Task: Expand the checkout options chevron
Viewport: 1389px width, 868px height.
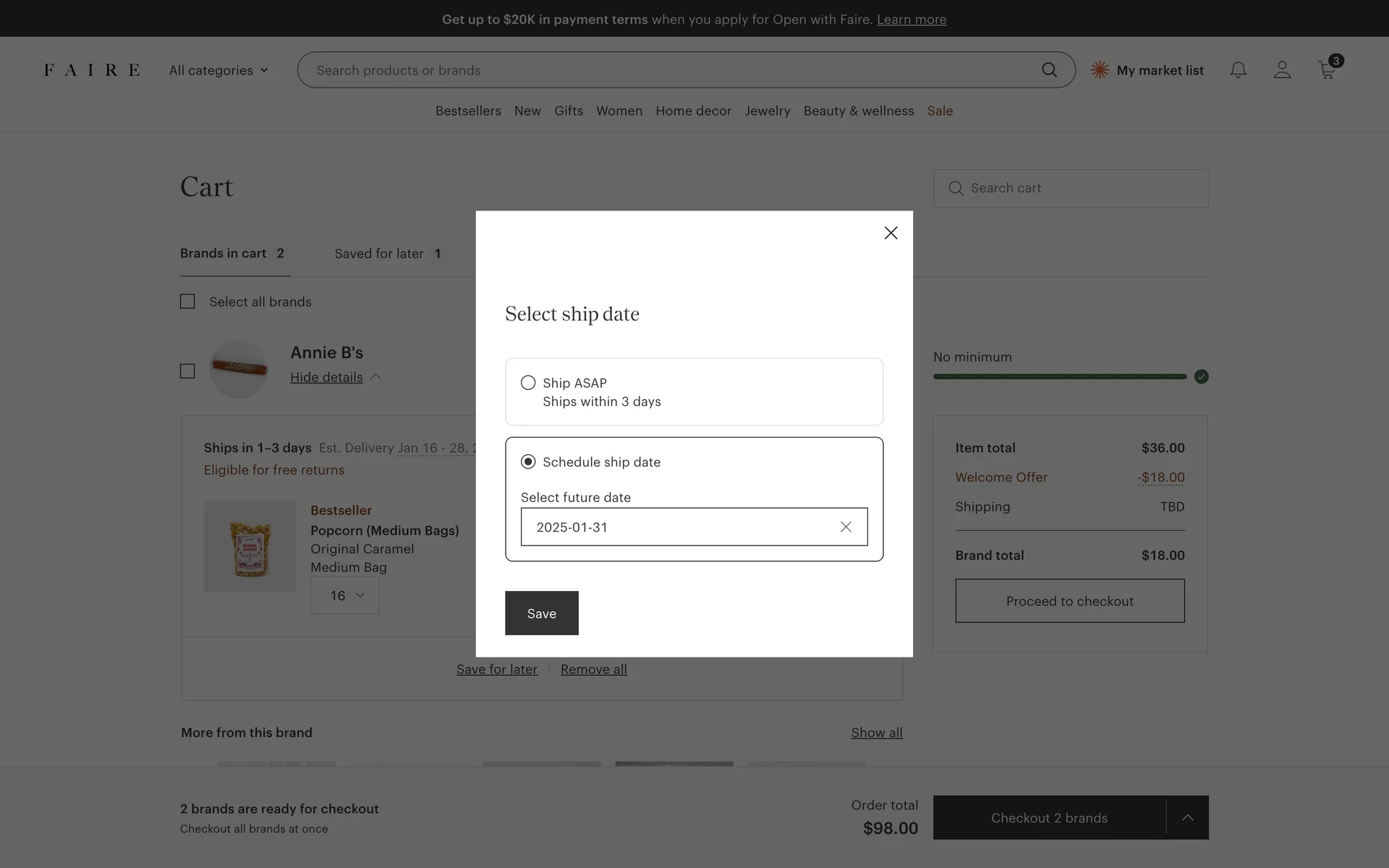Action: tap(1187, 817)
